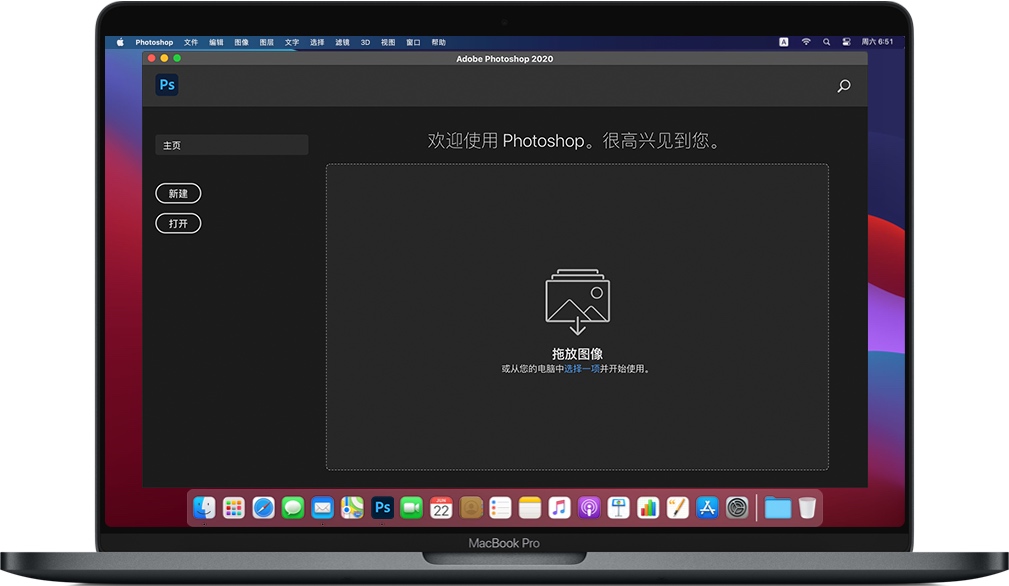Image resolution: width=1009 pixels, height=586 pixels.
Task: Click the 打开 (Open) button
Action: pyautogui.click(x=178, y=223)
